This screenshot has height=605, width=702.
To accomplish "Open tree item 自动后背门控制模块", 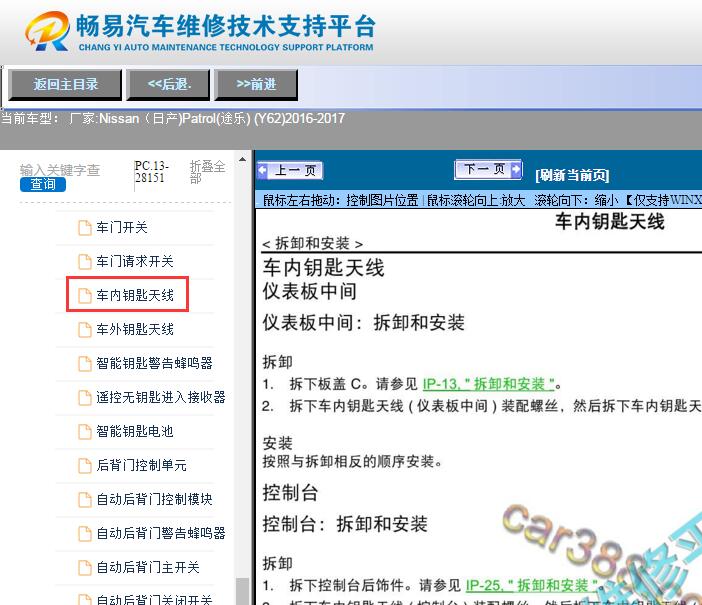I will coord(154,499).
